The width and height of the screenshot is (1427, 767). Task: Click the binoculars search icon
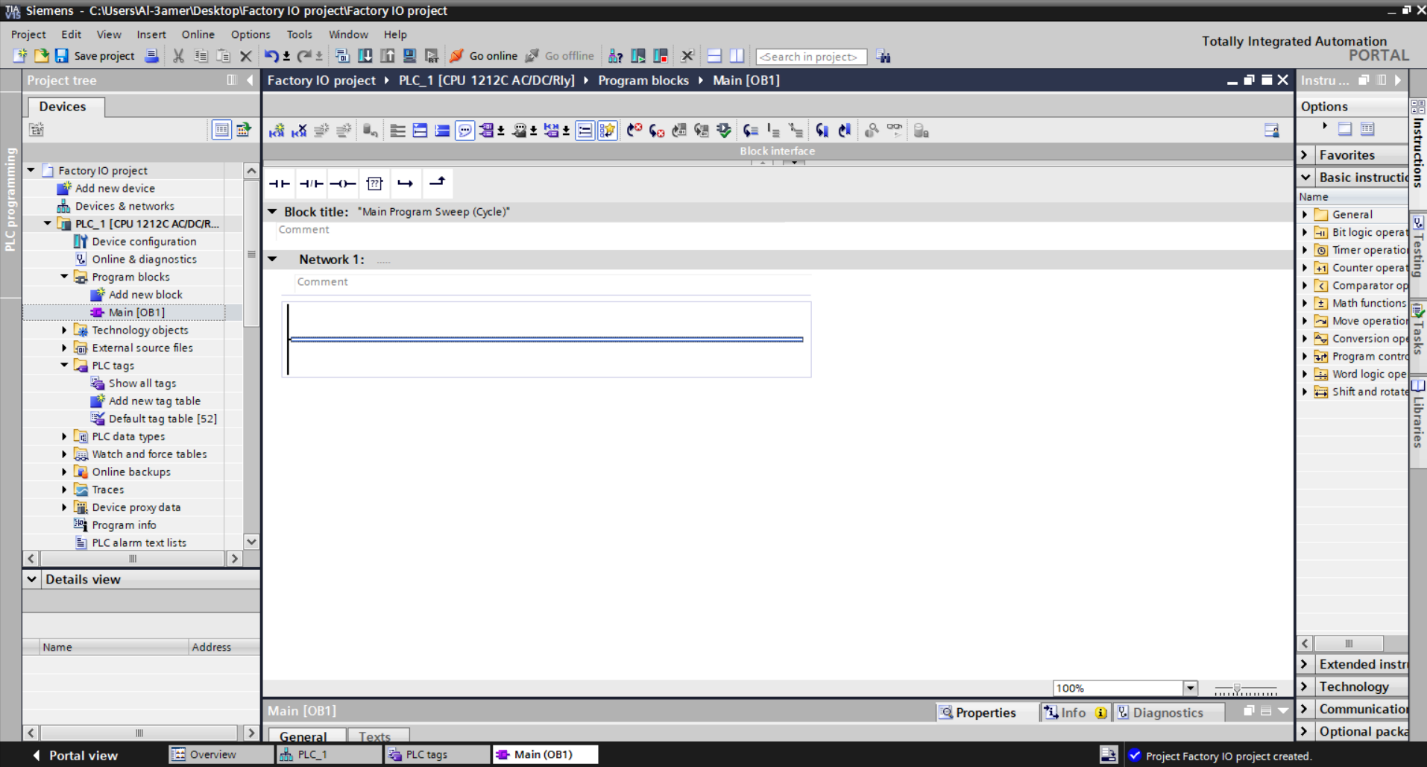[x=883, y=57]
